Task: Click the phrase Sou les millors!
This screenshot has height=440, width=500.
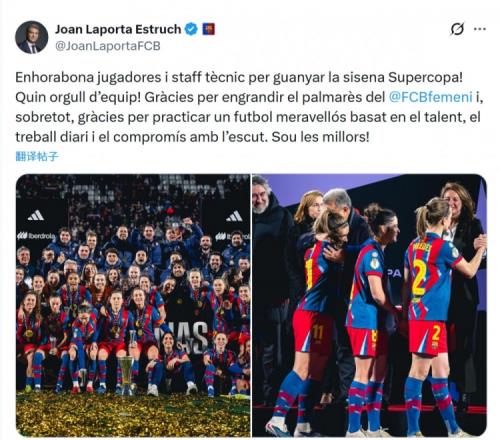Action: pos(320,137)
